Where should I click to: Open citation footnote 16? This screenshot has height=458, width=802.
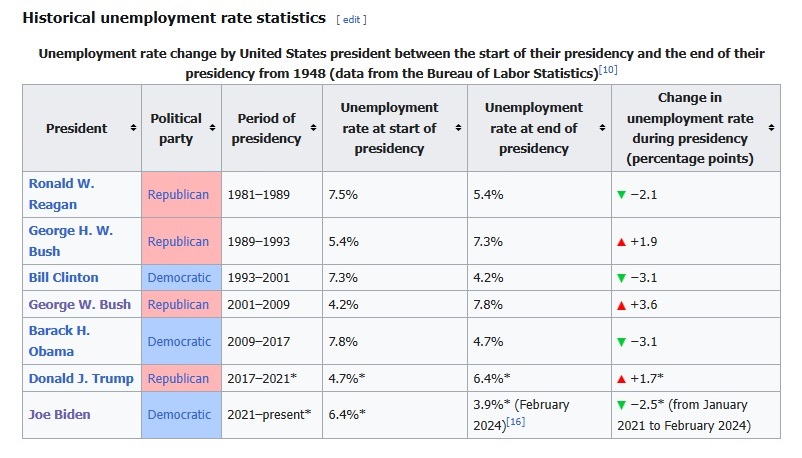tap(515, 423)
